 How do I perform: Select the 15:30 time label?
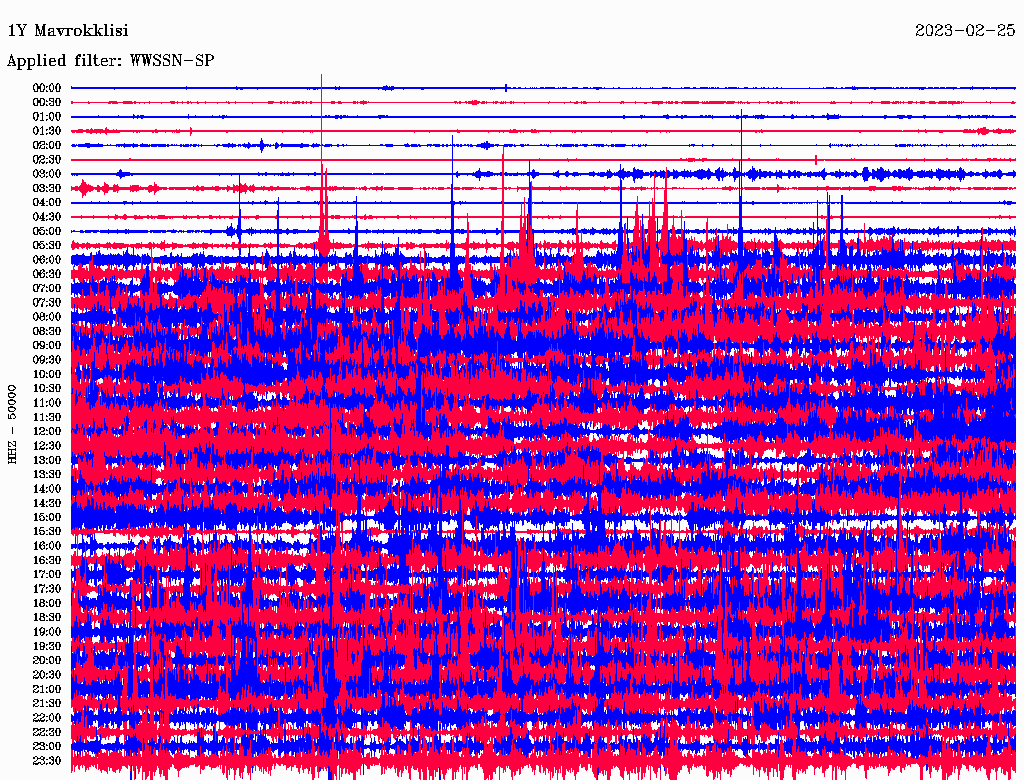point(47,532)
